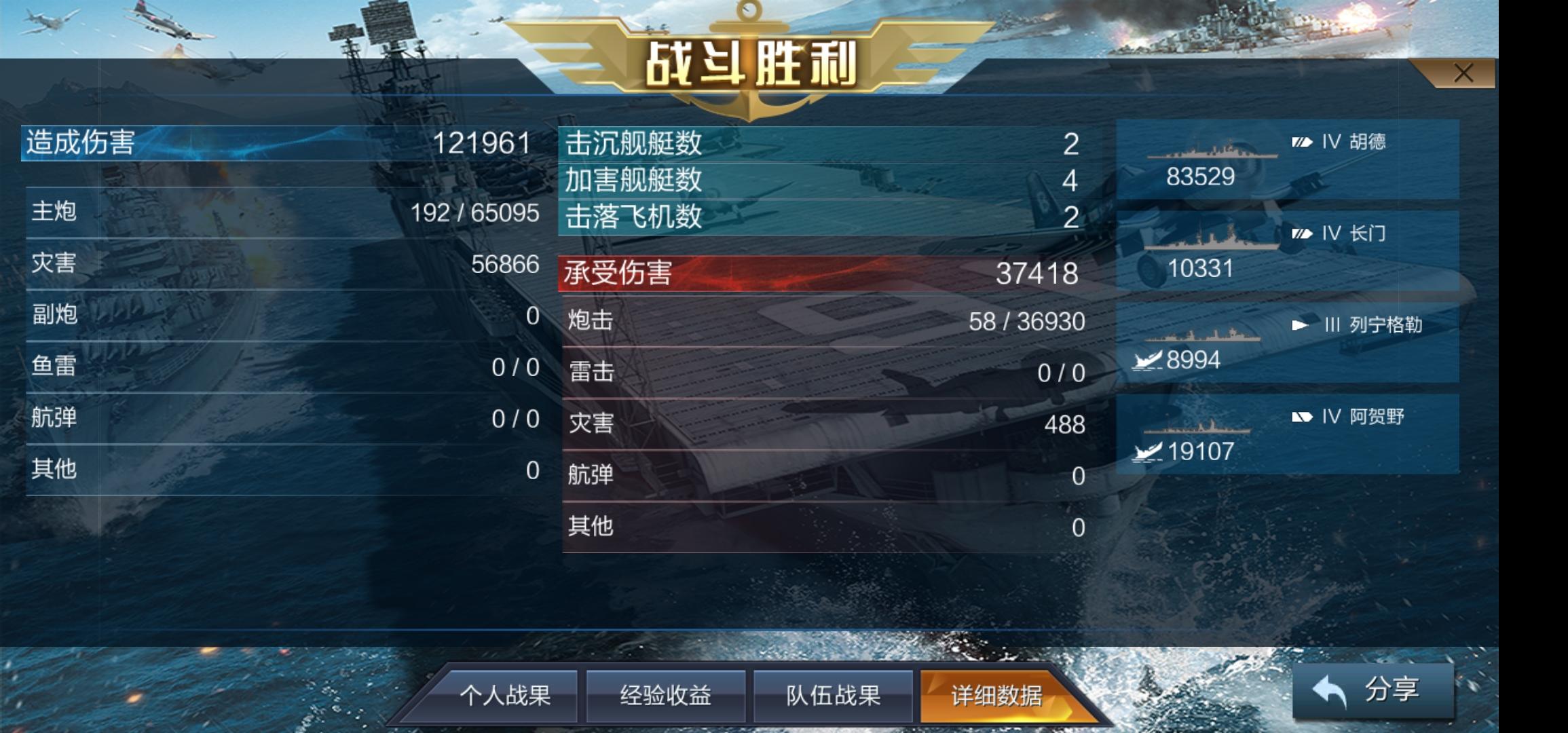Viewport: 1568px width, 733px height.
Task: Click the share arrow icon
Action: (x=1328, y=692)
